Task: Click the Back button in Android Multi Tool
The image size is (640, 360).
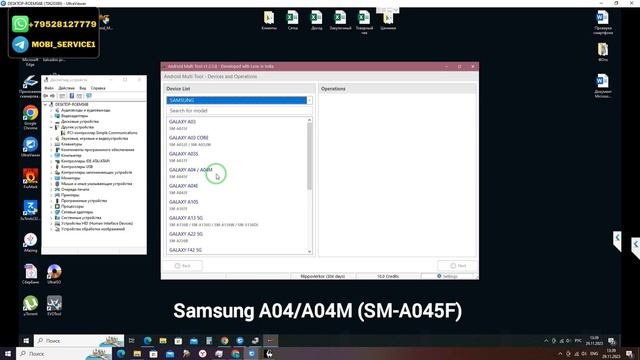Action: 183,266
